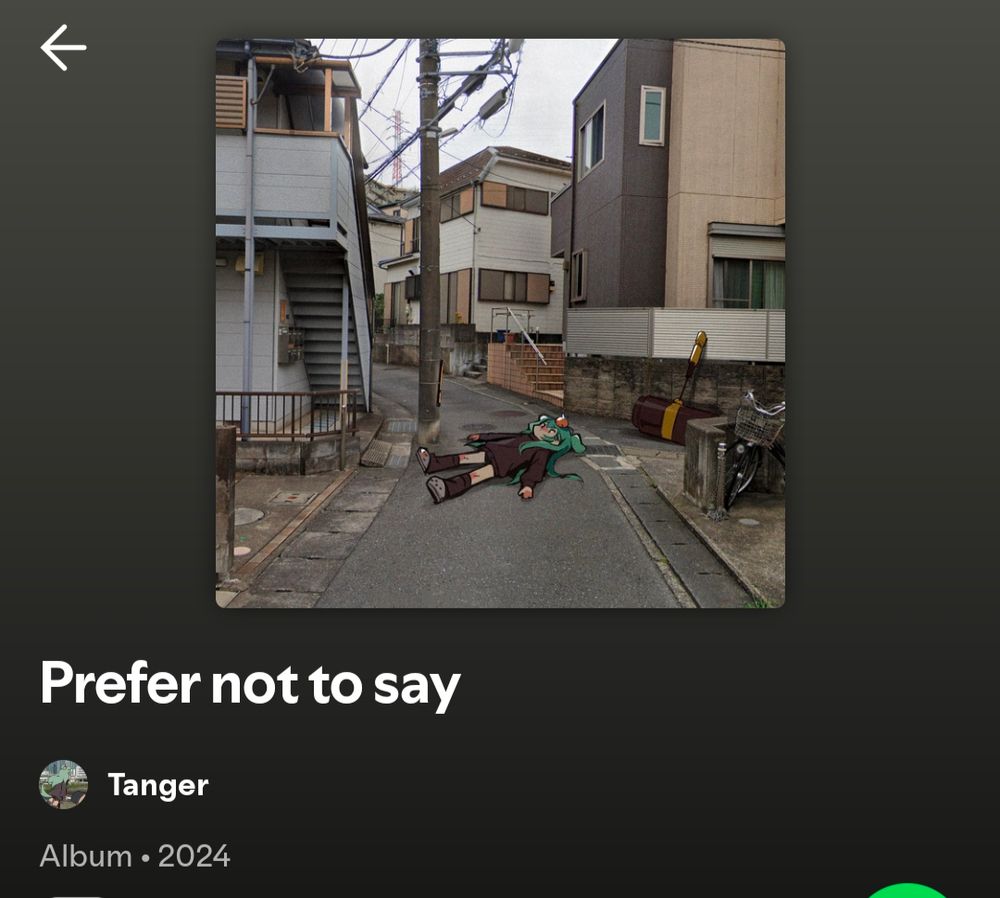Image resolution: width=1000 pixels, height=898 pixels.
Task: Tap the artist name Tanger
Action: [158, 785]
